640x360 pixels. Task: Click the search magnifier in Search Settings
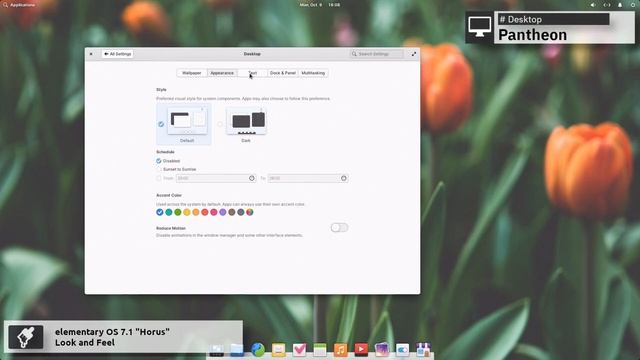(x=354, y=54)
